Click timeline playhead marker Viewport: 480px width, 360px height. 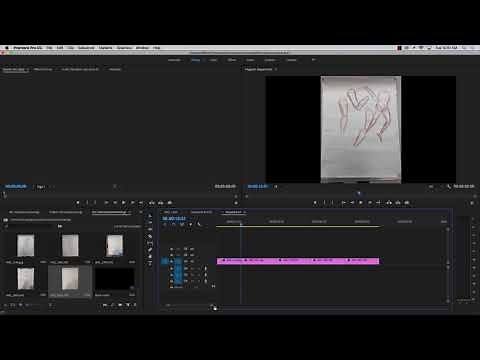241,224
